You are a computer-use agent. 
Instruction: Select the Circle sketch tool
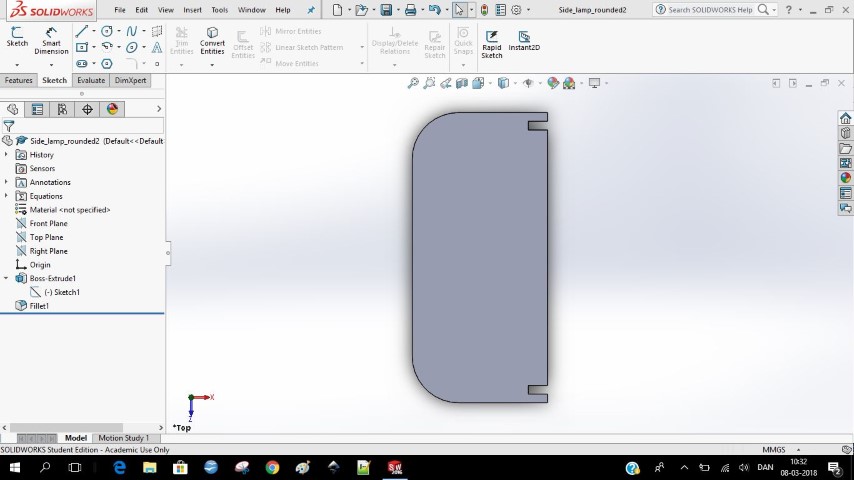[x=107, y=31]
